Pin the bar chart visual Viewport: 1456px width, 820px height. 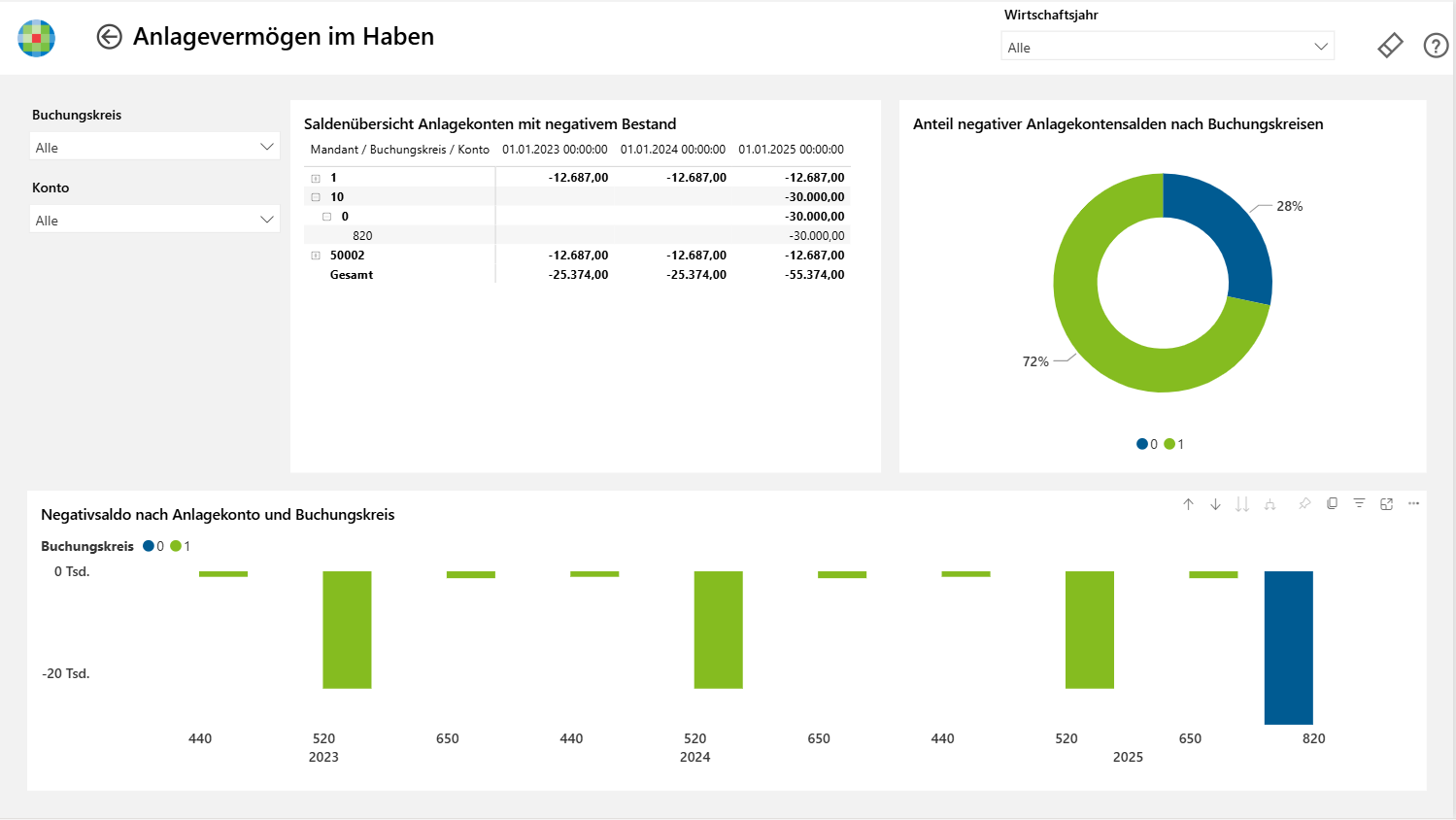click(1304, 503)
